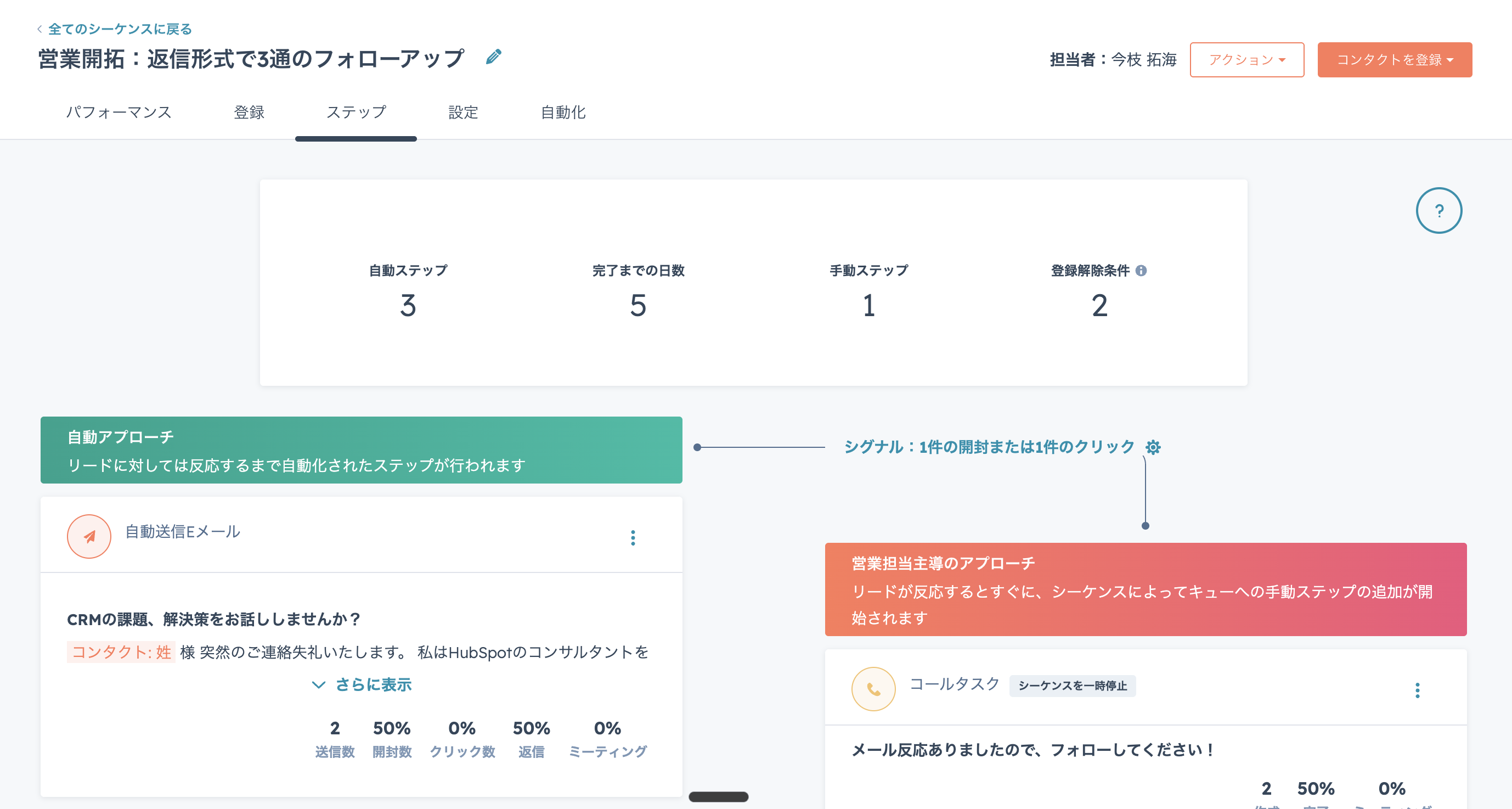This screenshot has height=809, width=1512.
Task: Open the signal settings gear icon
Action: coord(1153,447)
